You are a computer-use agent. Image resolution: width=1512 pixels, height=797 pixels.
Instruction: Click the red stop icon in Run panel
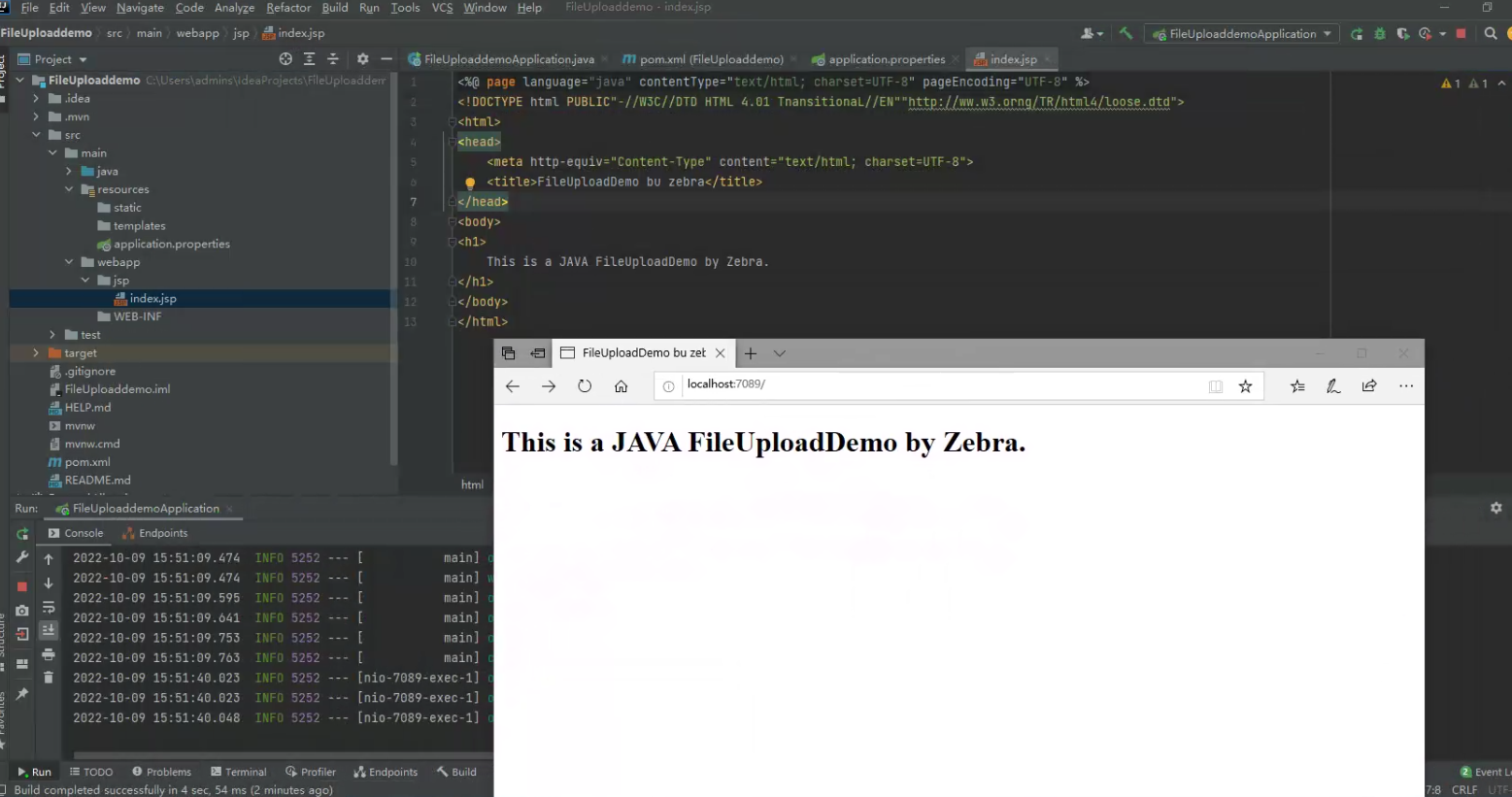point(22,586)
